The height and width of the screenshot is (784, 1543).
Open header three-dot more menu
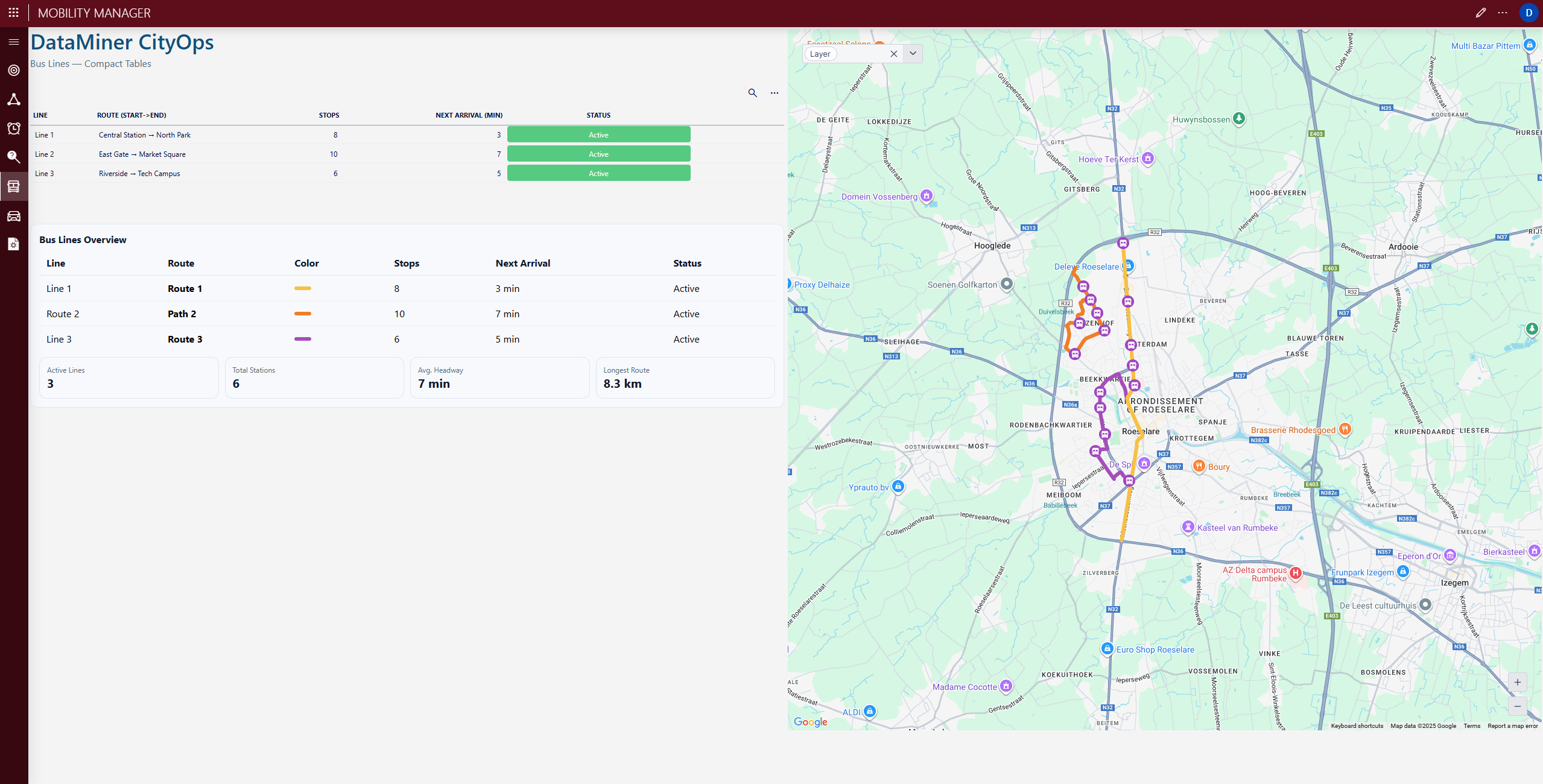point(1502,13)
